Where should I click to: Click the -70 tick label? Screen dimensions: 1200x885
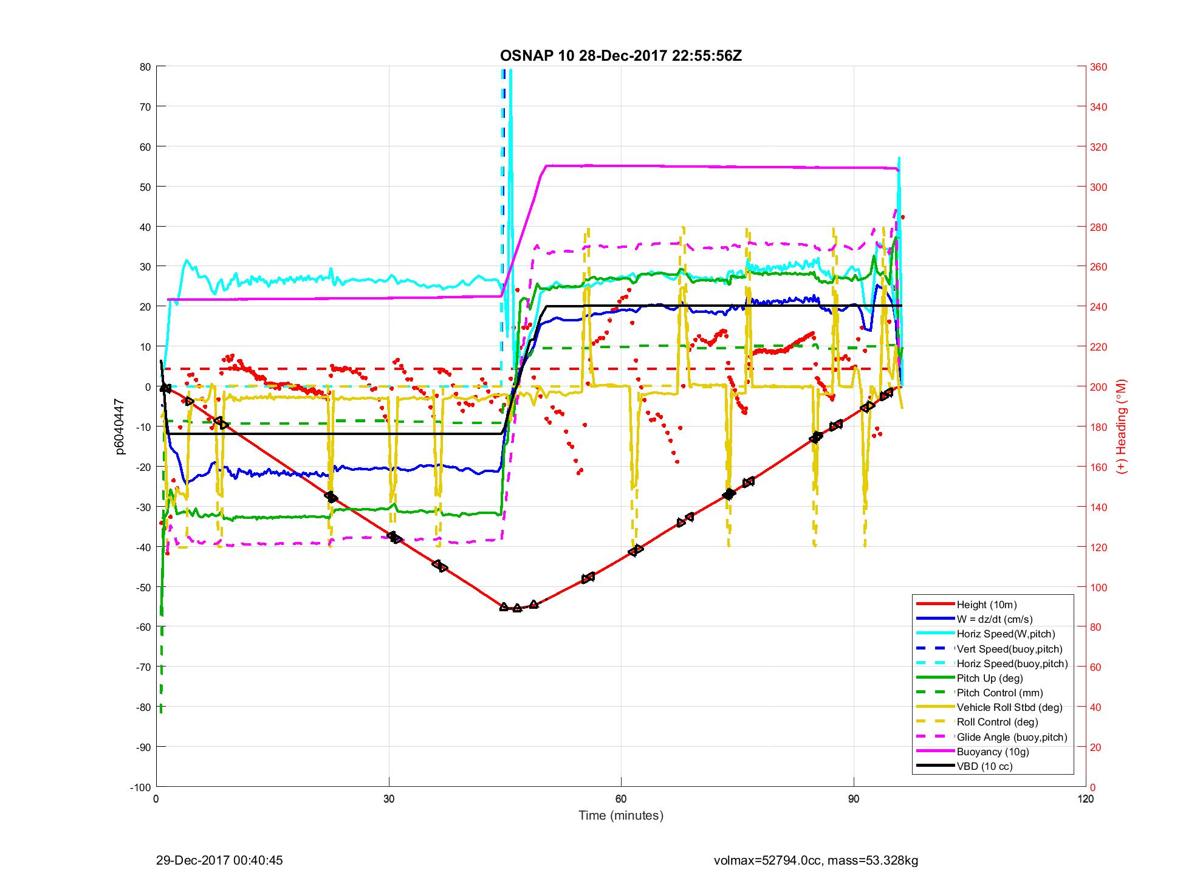pyautogui.click(x=142, y=667)
